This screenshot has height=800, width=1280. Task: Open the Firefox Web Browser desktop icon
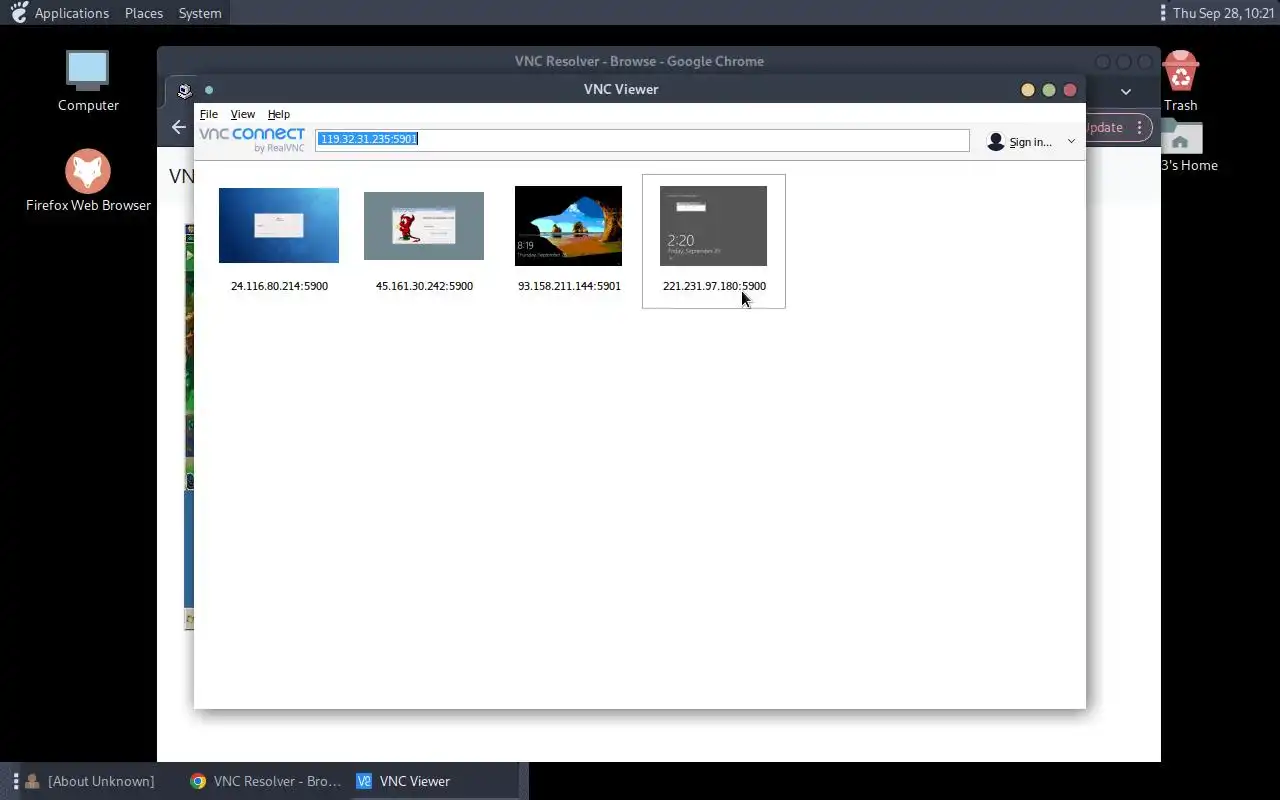pos(88,181)
